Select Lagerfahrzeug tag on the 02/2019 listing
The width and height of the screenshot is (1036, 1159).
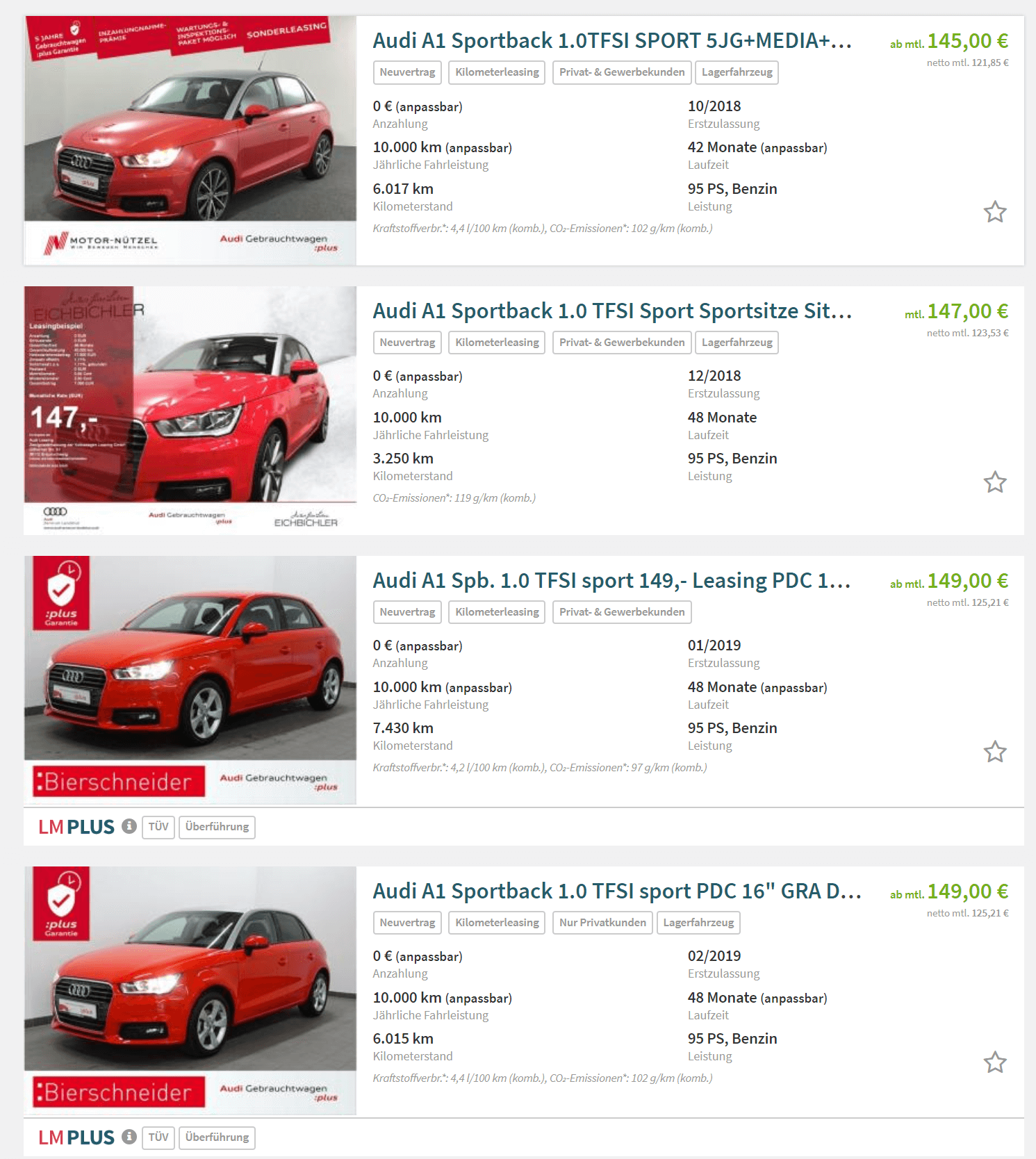coord(698,923)
